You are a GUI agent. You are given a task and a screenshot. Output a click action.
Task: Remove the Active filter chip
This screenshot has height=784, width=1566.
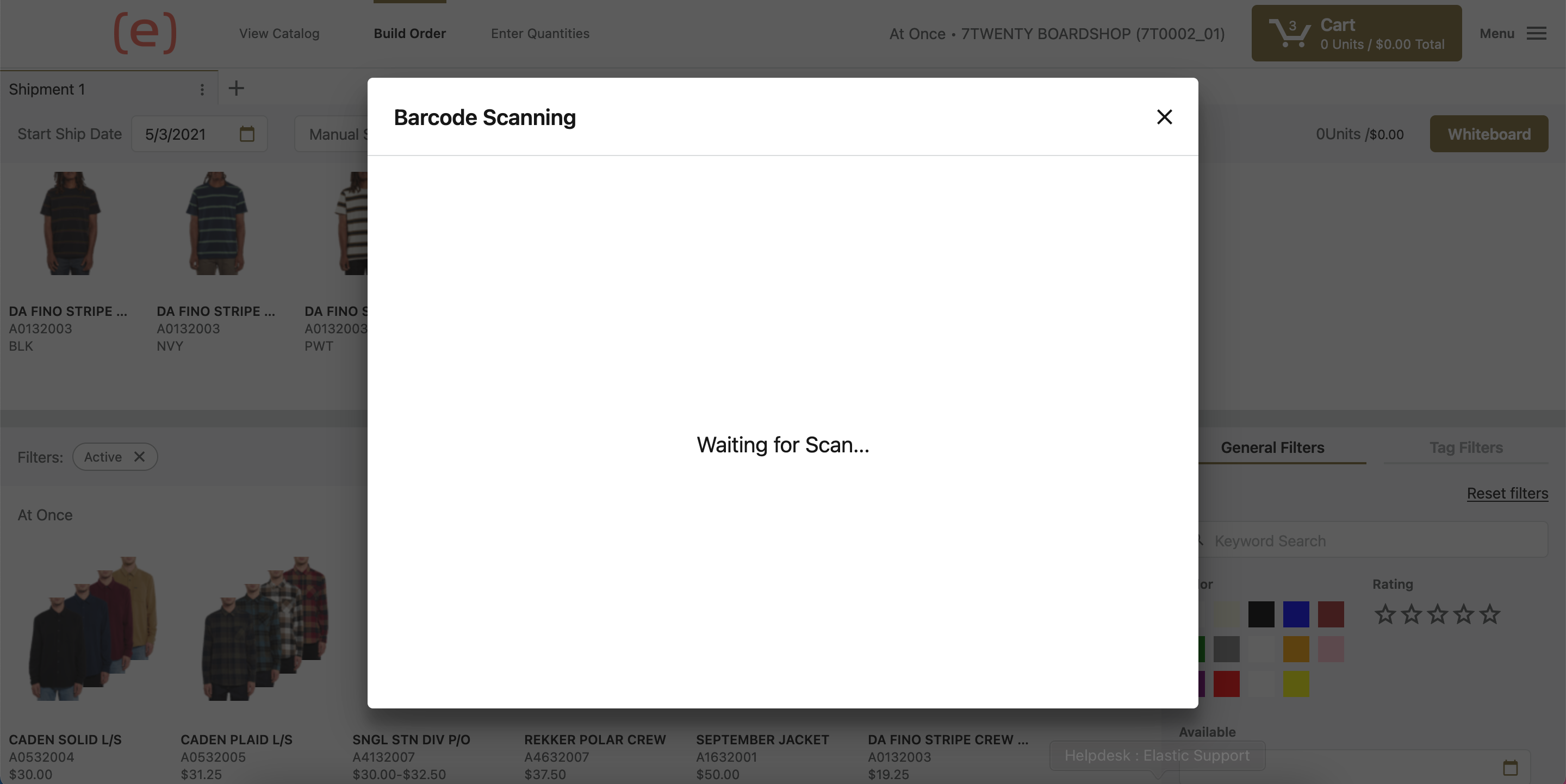click(x=139, y=456)
